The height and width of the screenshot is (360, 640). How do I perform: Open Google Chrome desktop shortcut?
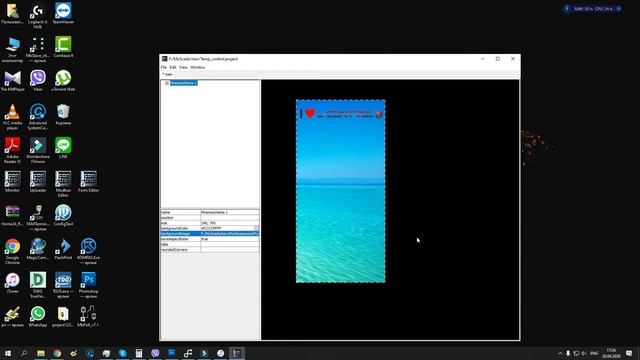coord(12,251)
